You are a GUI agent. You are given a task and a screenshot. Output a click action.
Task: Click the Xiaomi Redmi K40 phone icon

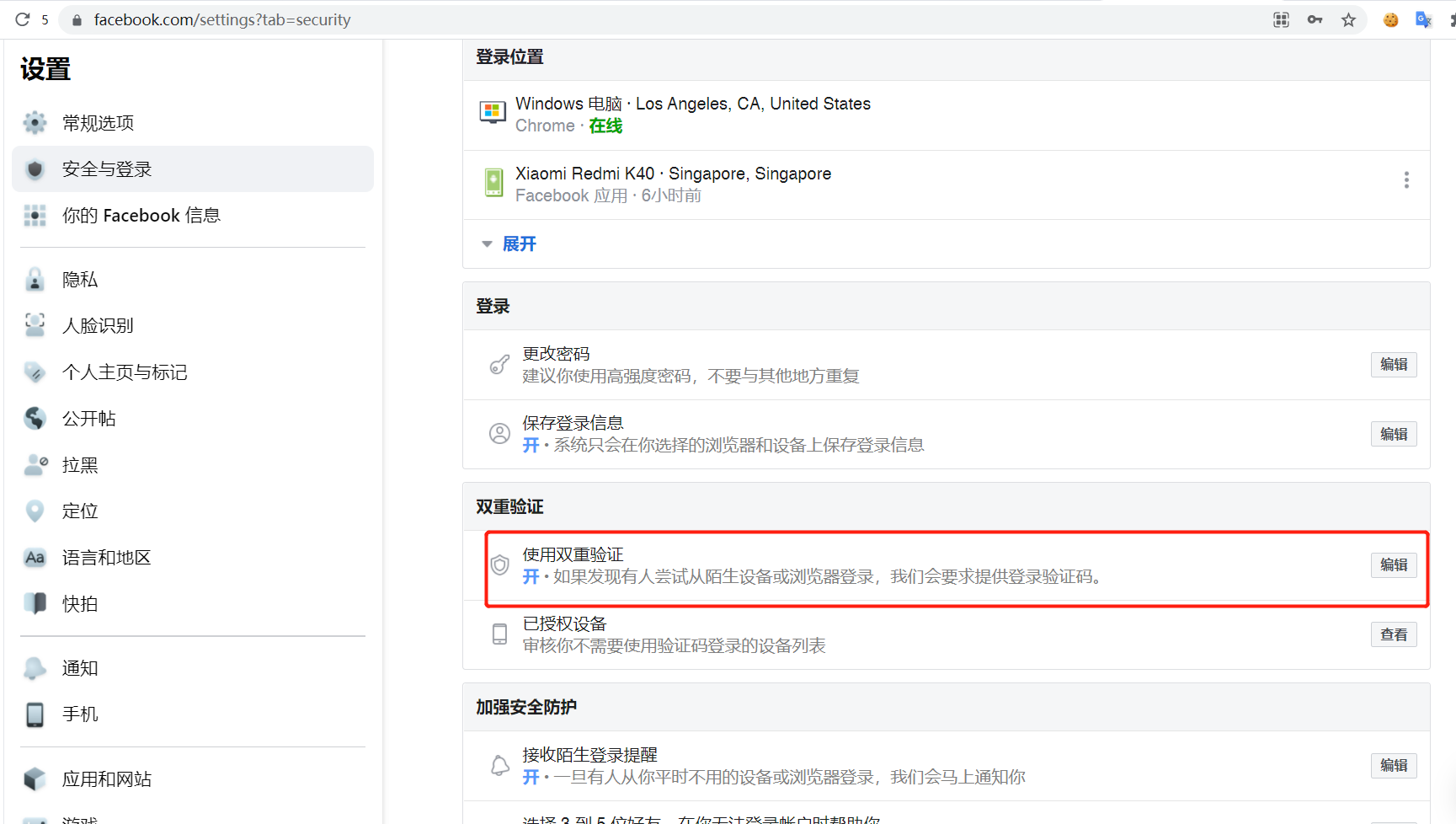493,182
